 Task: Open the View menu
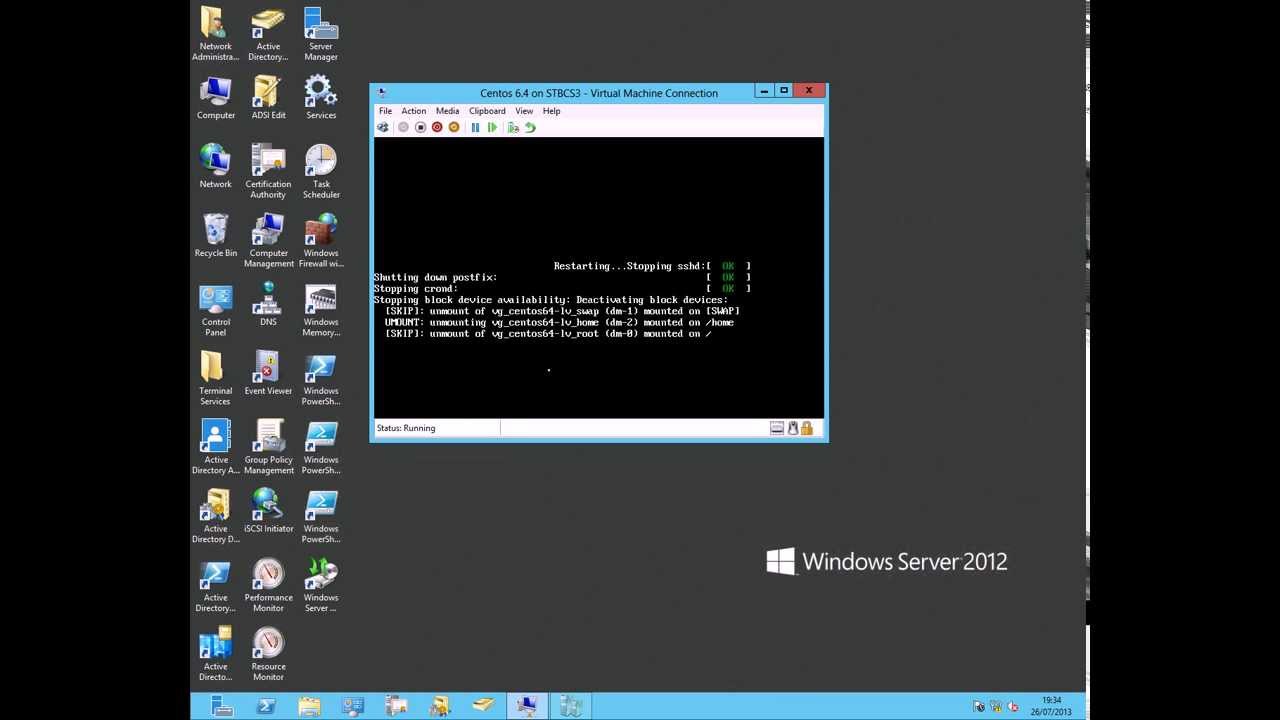(524, 111)
